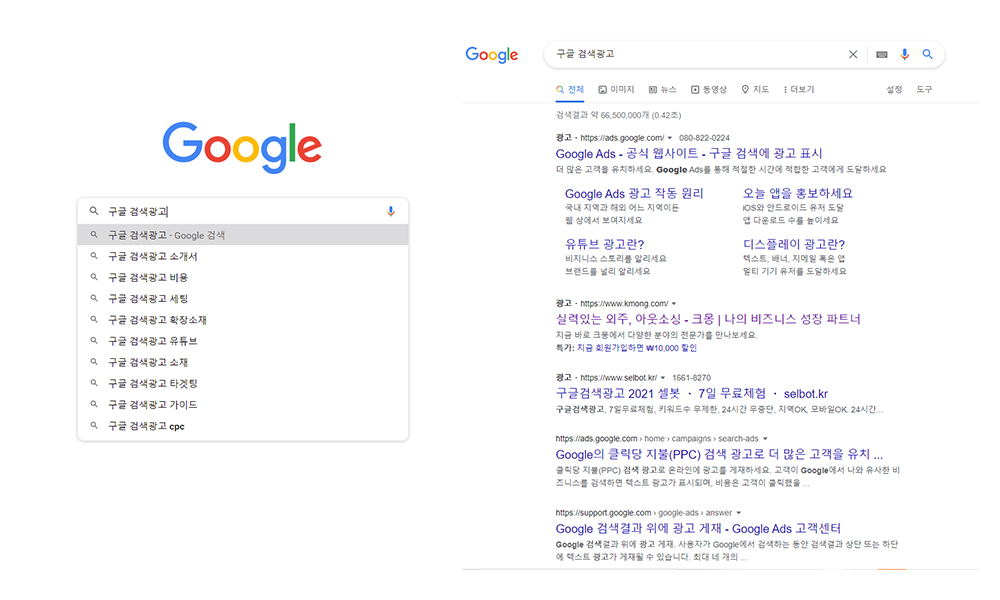Select suggestion '구글 검색광고 cpc'

click(243, 426)
